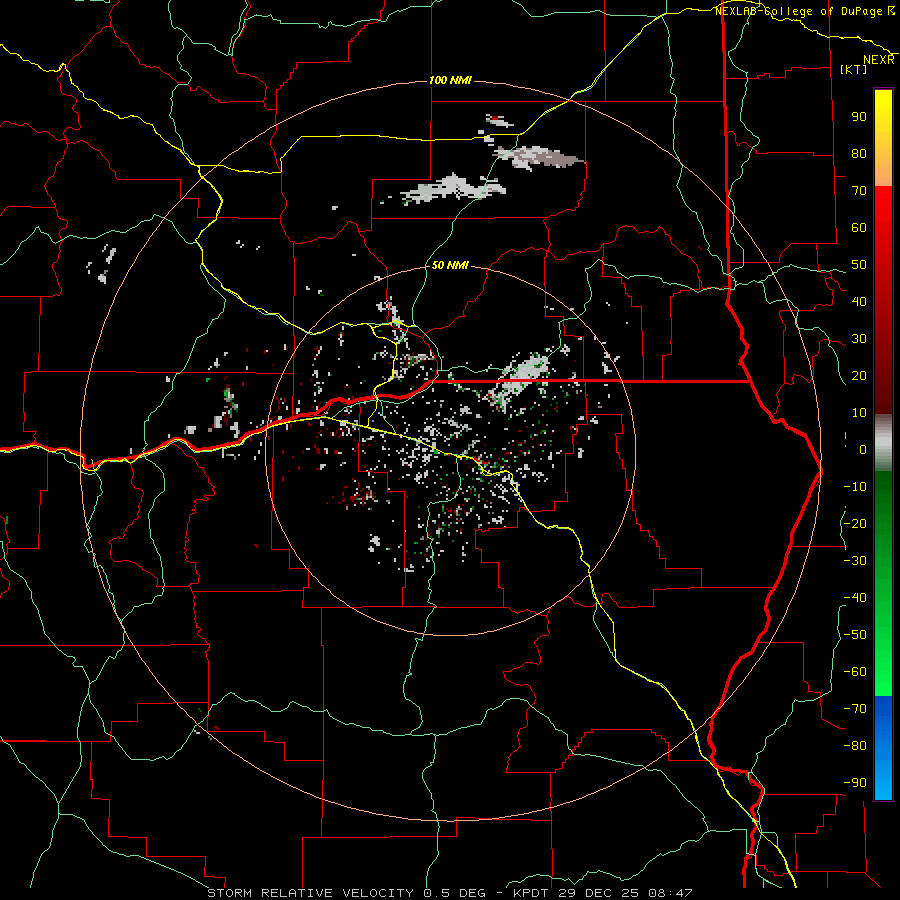Click the "STORM RELATIVE VELOCITY 0.5 DEG" caption

pyautogui.click(x=346, y=893)
